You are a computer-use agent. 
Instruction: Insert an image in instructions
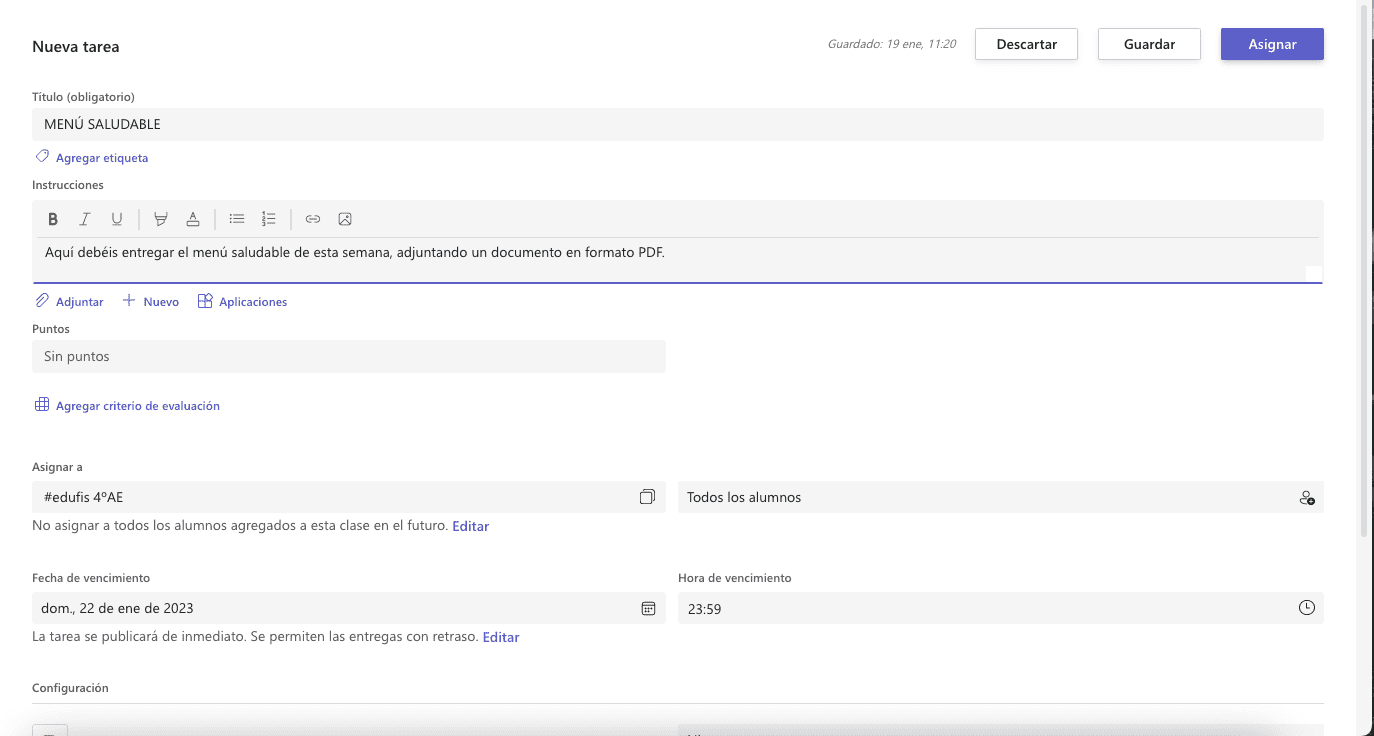[345, 219]
